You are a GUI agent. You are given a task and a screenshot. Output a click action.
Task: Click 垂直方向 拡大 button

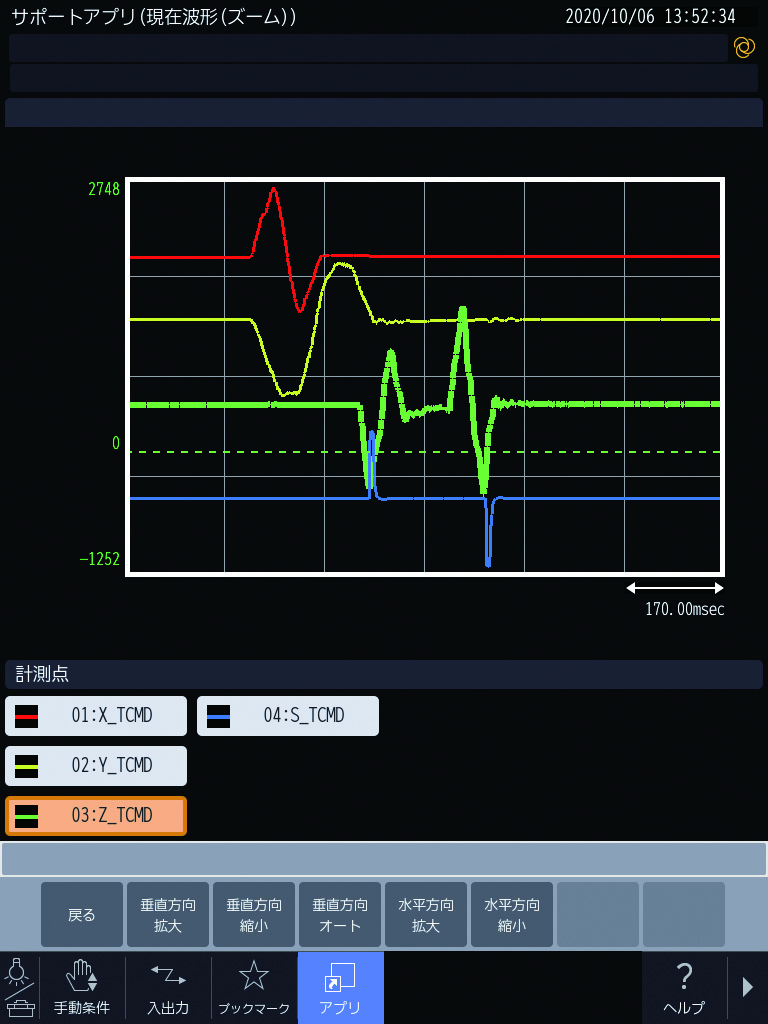coord(168,914)
